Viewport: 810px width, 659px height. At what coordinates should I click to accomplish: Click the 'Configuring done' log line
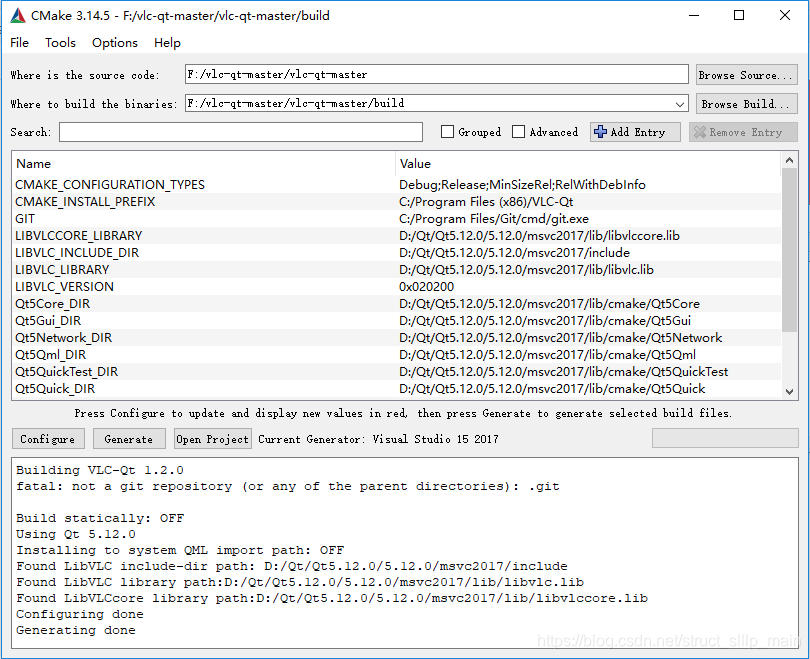click(x=80, y=615)
